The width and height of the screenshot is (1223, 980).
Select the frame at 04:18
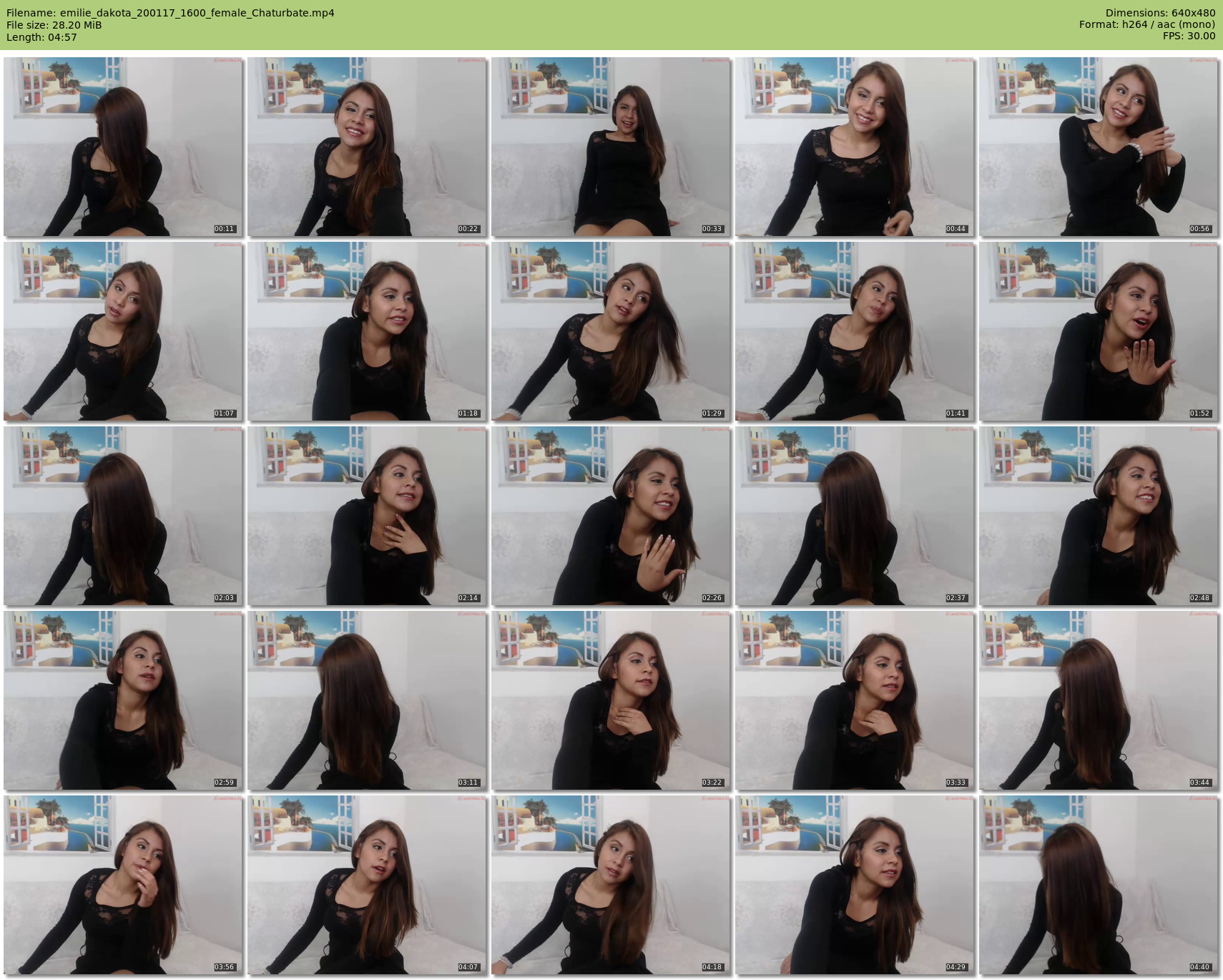click(610, 885)
